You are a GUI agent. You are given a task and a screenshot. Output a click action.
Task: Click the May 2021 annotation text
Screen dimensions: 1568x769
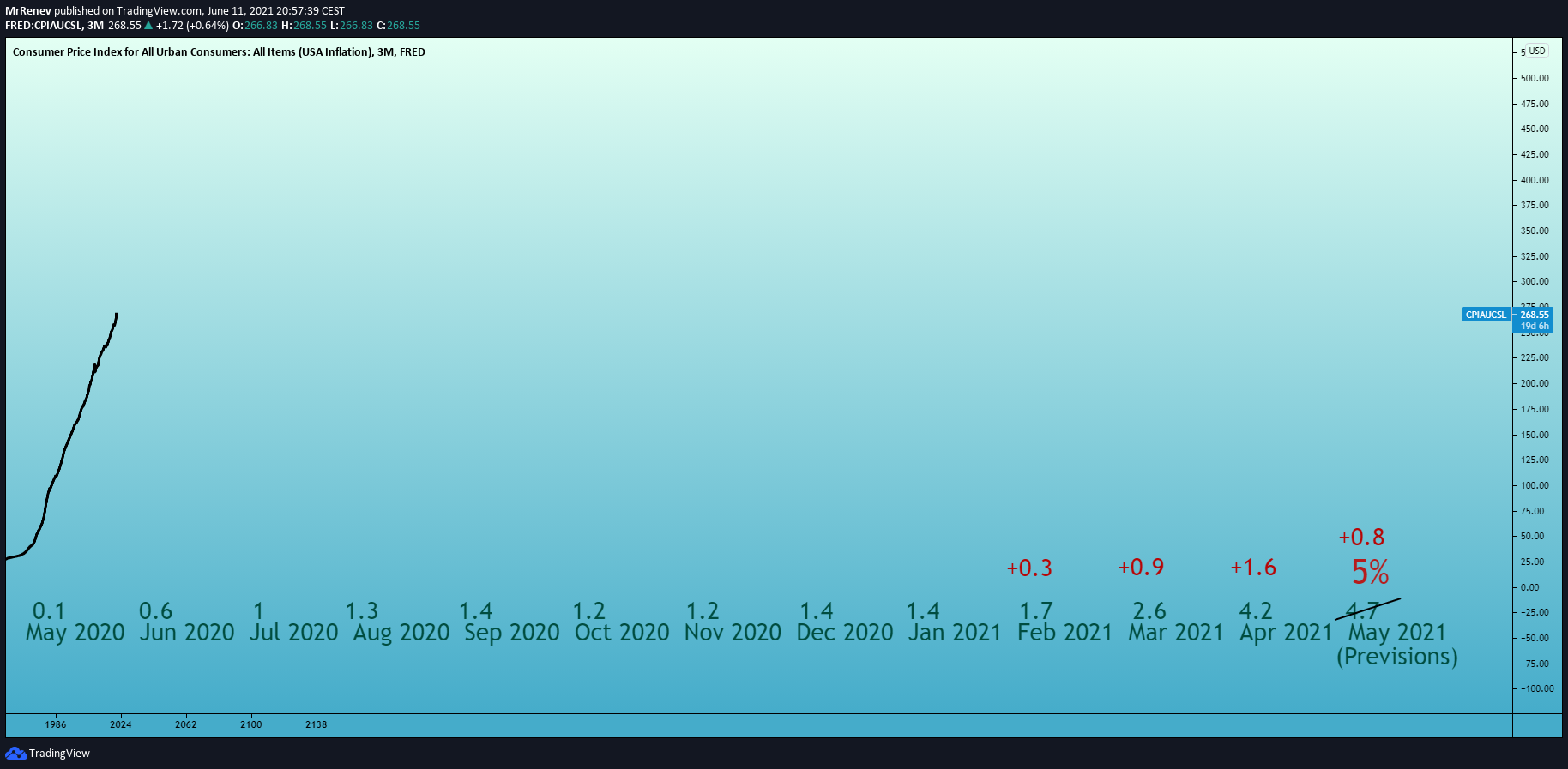(x=1397, y=633)
